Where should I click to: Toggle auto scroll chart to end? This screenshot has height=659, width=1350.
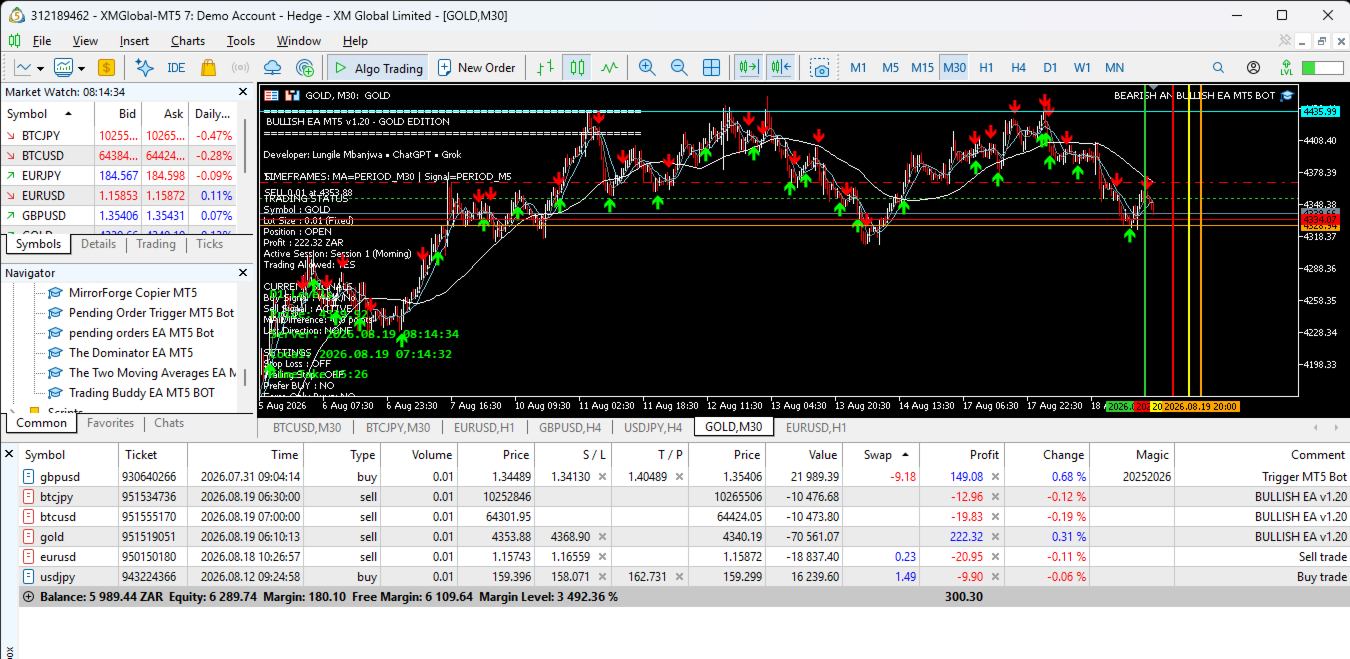748,68
